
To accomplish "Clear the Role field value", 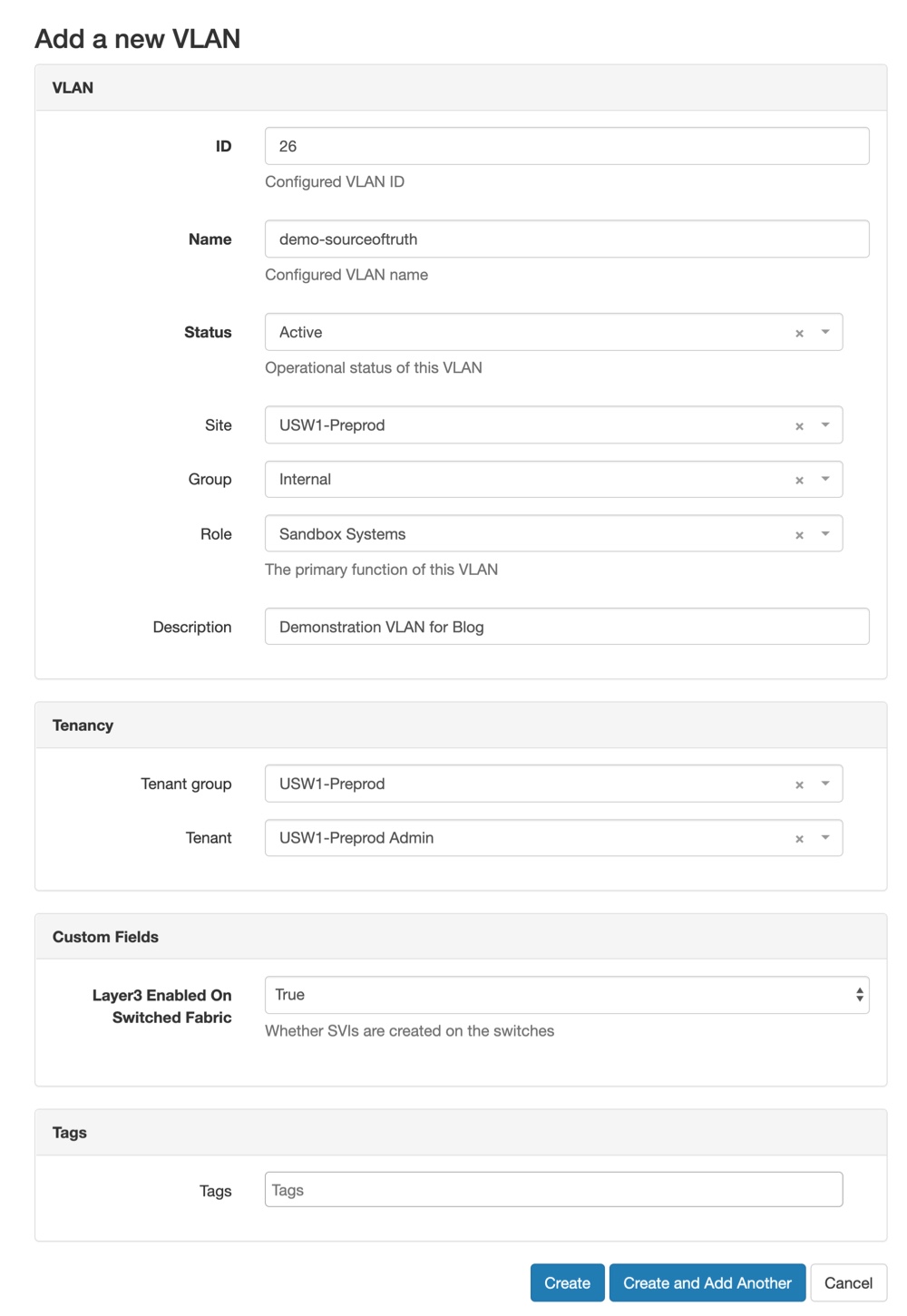I will (799, 535).
